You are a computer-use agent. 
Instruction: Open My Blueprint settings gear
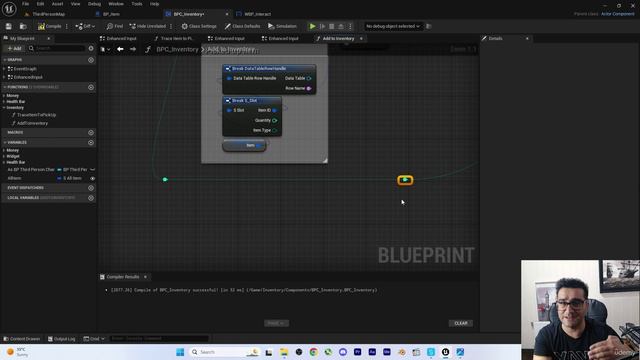91,48
